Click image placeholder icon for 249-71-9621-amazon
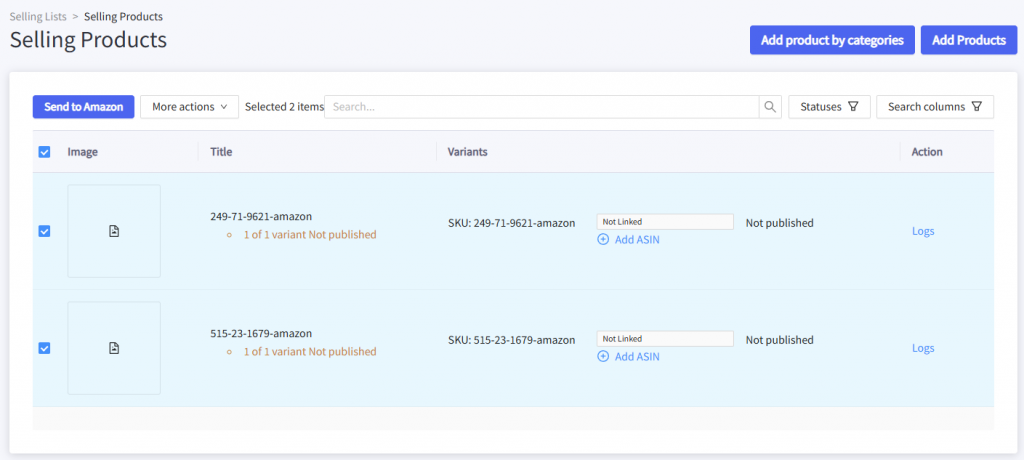This screenshot has width=1024, height=460. [x=114, y=231]
